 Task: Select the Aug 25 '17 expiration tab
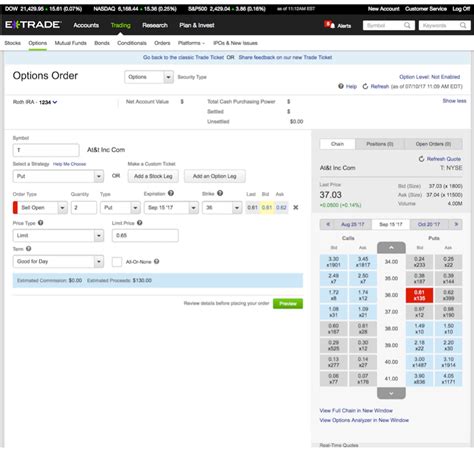(x=353, y=224)
